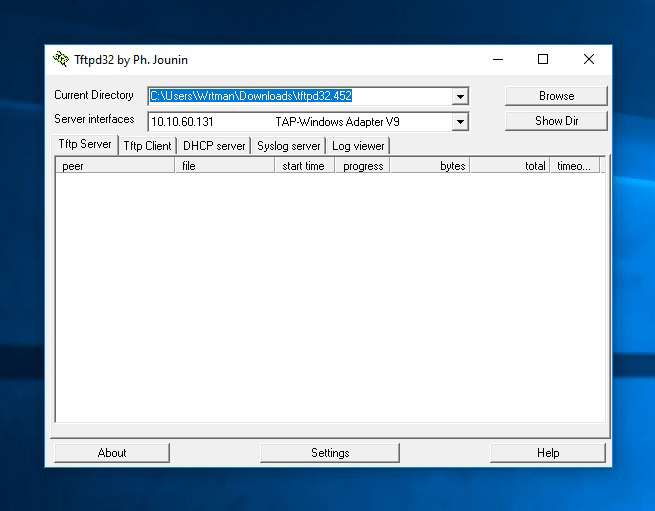Switch to the Log viewer tab

coord(358,146)
